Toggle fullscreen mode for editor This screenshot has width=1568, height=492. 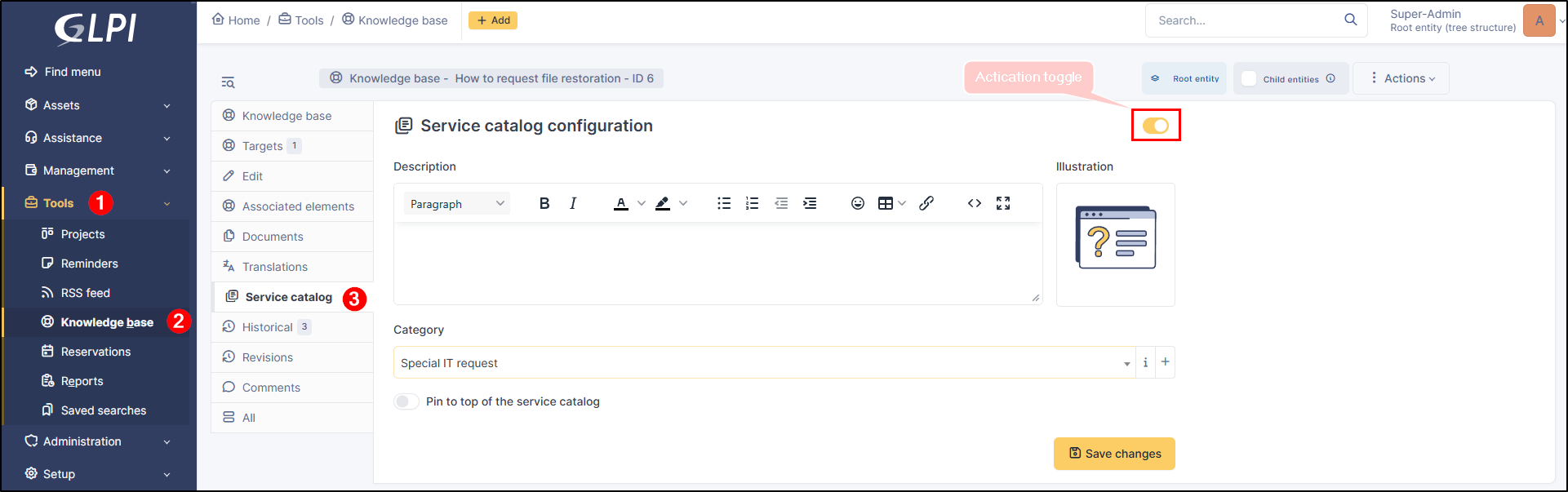tap(1003, 204)
